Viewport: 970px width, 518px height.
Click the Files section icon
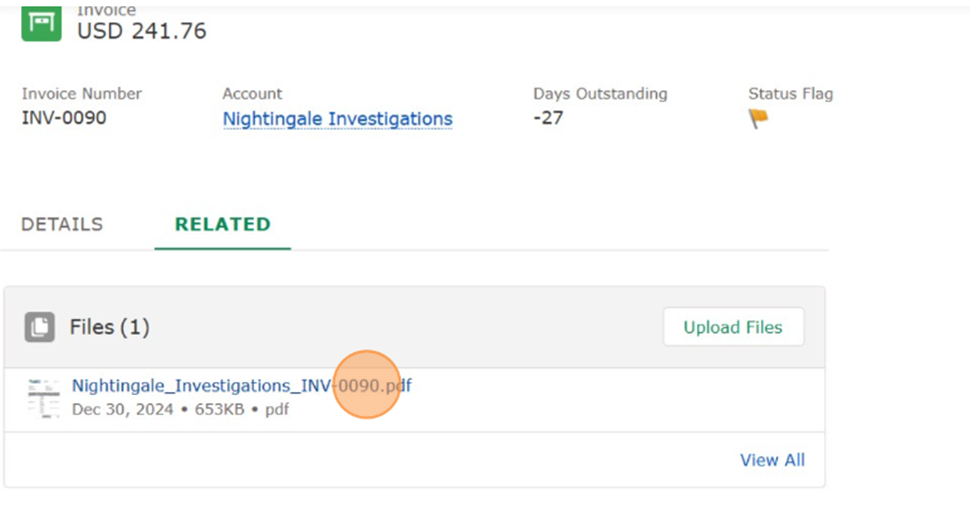40,327
